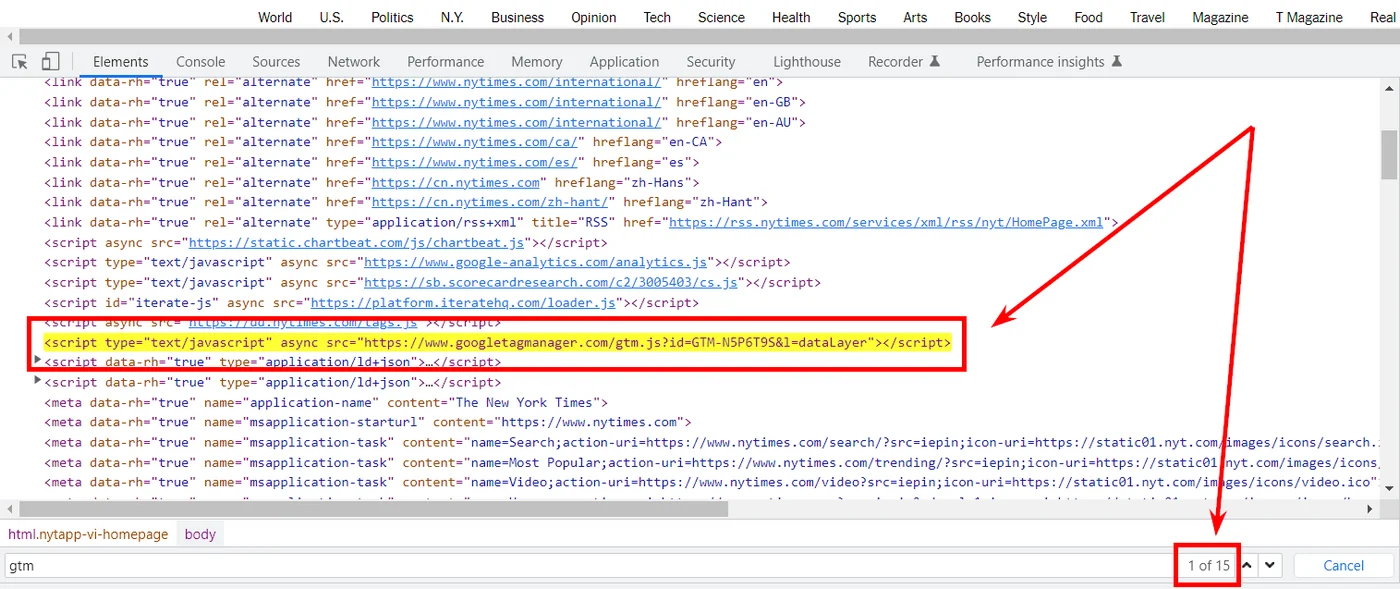The image size is (1400, 589).
Task: Open the Style section in site navigation
Action: pyautogui.click(x=1032, y=17)
